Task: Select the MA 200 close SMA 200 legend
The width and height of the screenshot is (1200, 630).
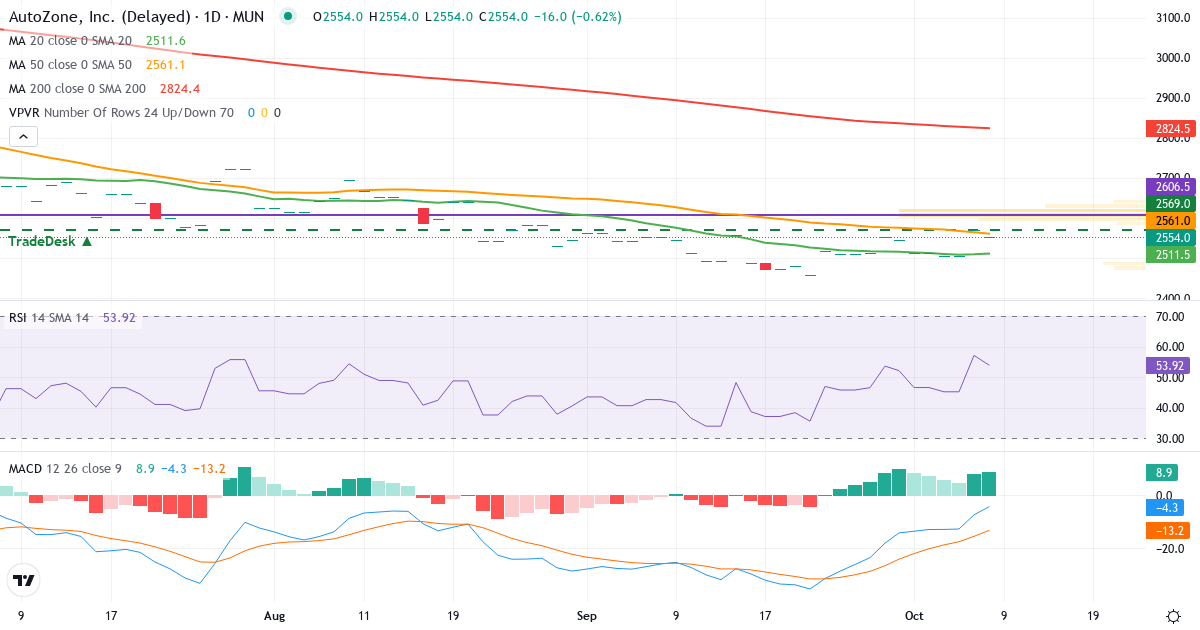Action: [x=76, y=89]
